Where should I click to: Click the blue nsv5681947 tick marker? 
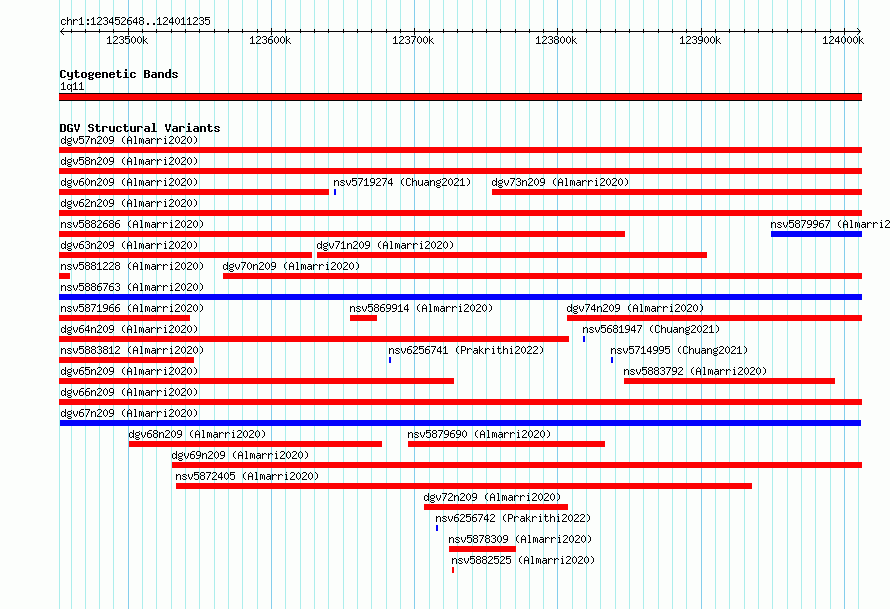584,339
